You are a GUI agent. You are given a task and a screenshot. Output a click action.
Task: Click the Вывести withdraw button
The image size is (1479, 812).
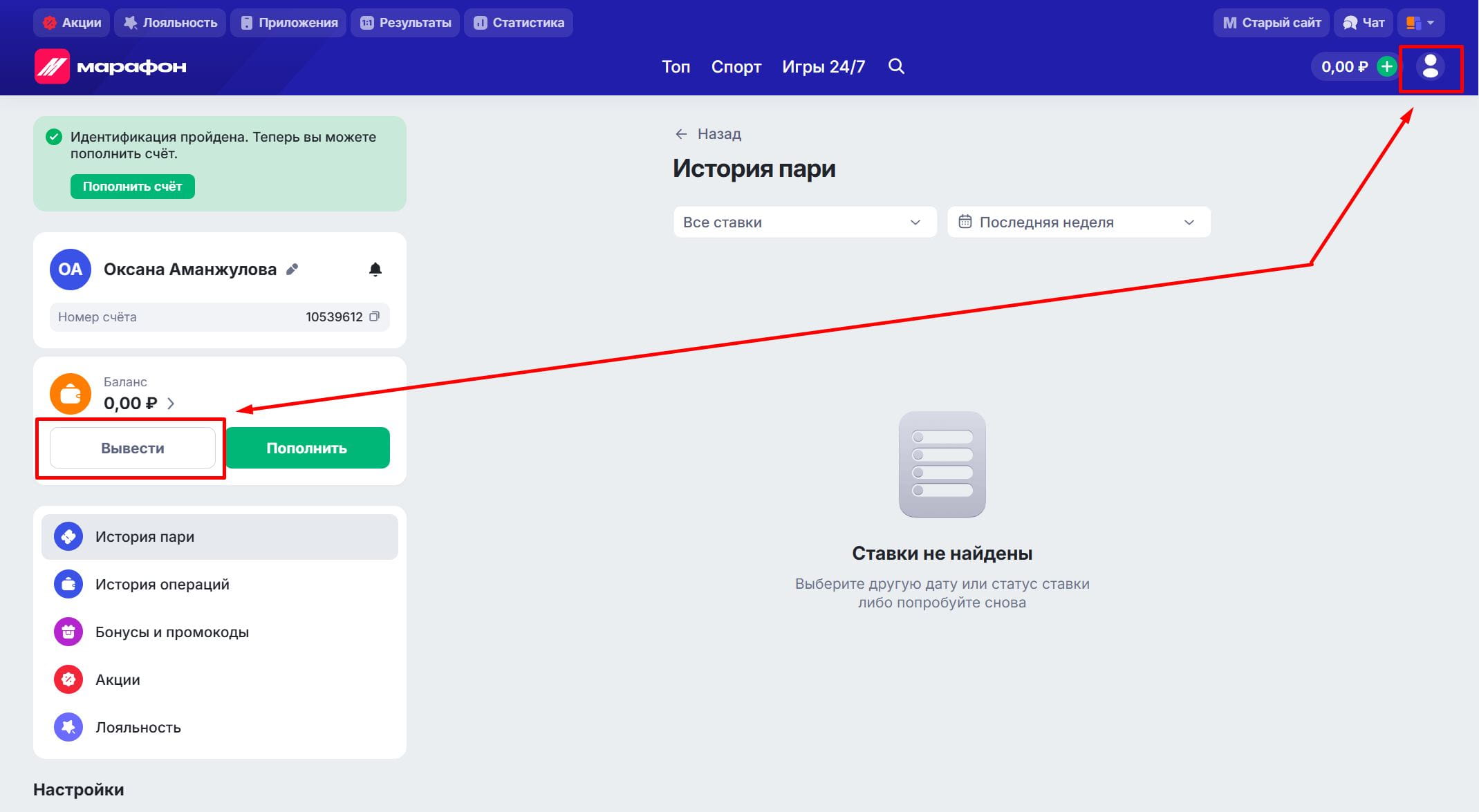click(133, 448)
